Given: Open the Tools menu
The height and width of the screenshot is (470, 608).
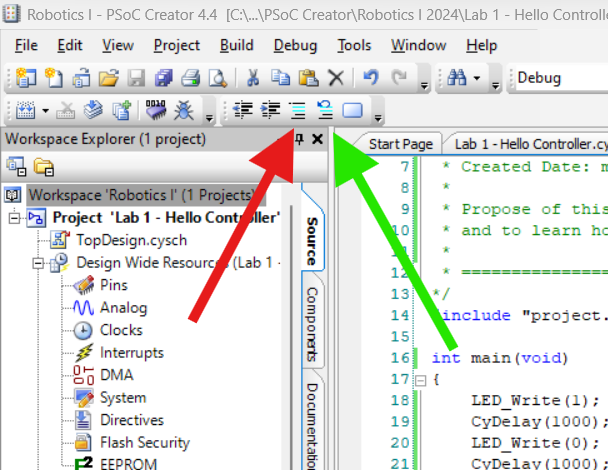Looking at the screenshot, I should 354,45.
